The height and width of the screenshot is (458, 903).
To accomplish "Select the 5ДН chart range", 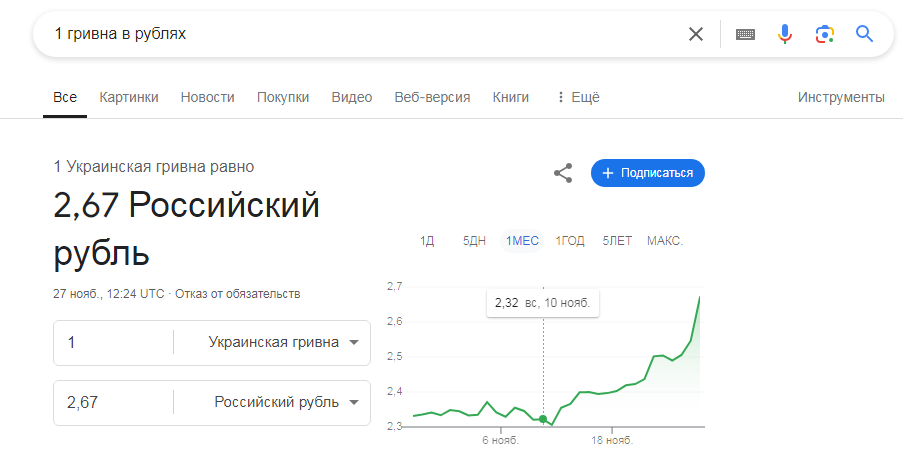I will click(474, 241).
